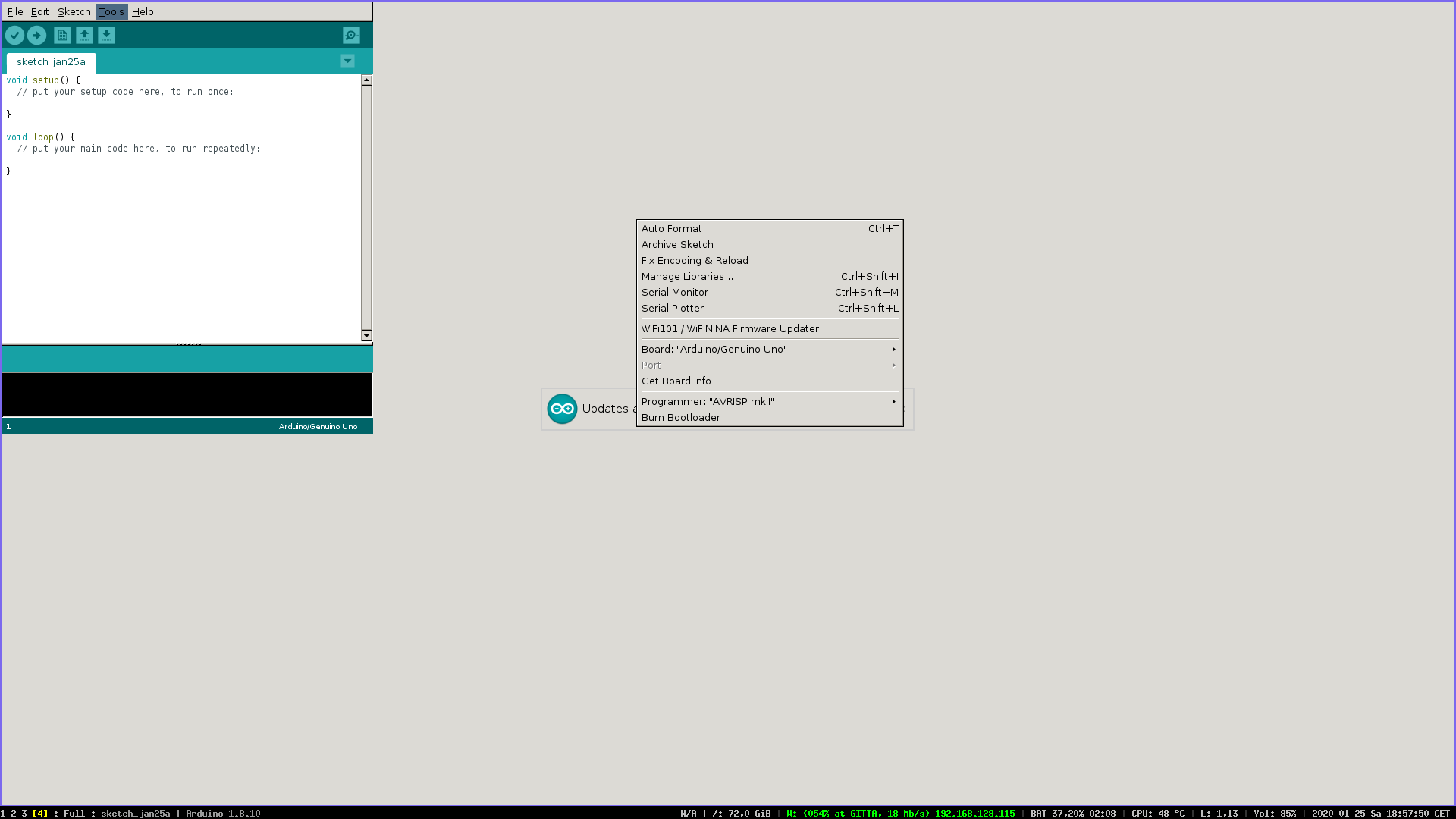The height and width of the screenshot is (819, 1456).
Task: Choose Auto Format from the Tools menu
Action: 770,228
